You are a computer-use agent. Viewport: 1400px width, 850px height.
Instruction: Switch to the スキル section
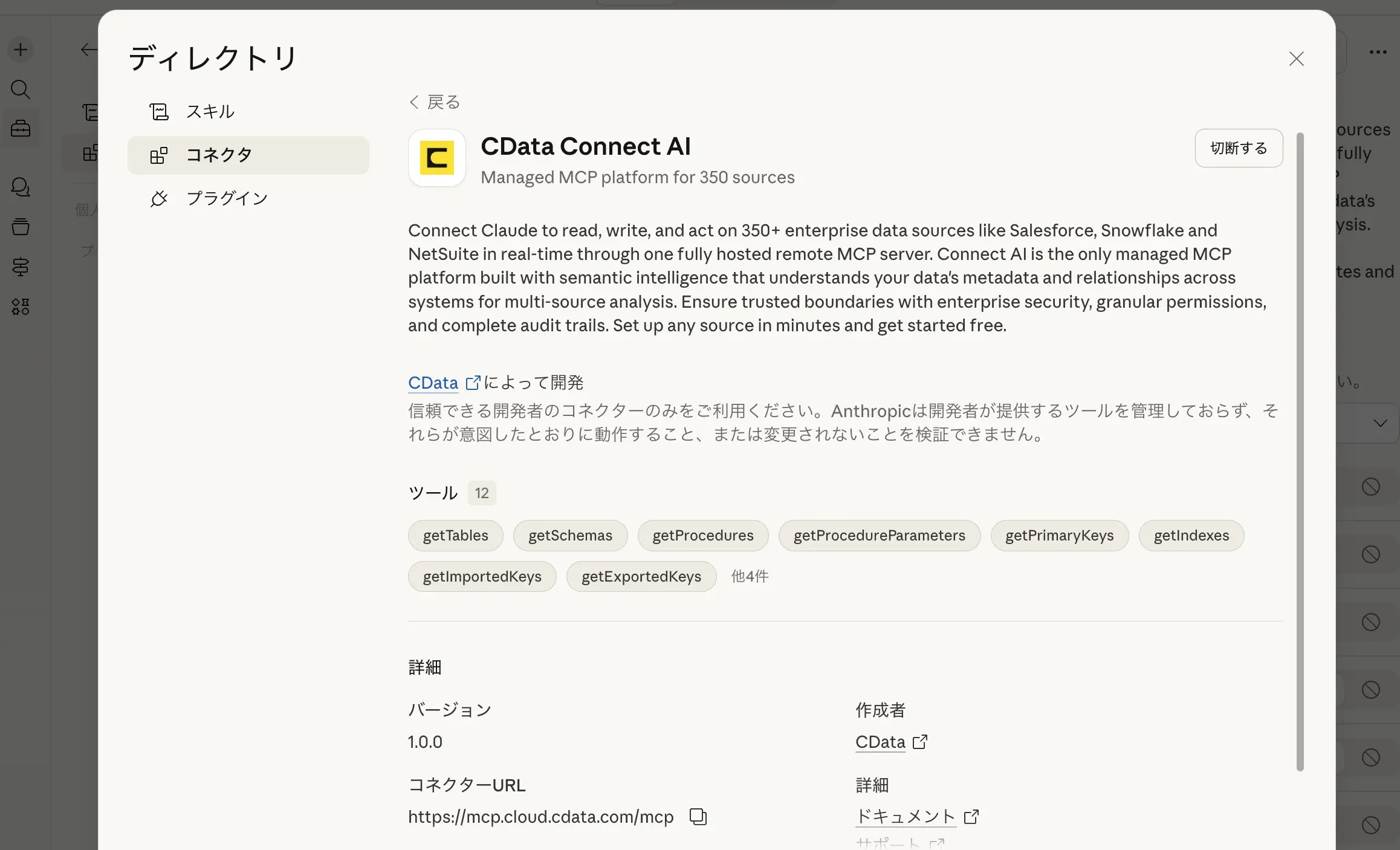(x=210, y=111)
